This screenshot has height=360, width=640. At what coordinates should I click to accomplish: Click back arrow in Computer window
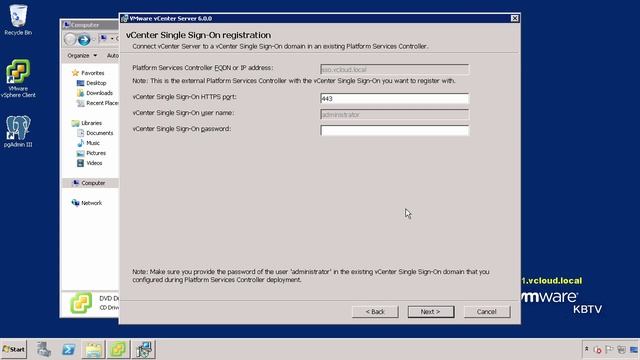[x=70, y=39]
